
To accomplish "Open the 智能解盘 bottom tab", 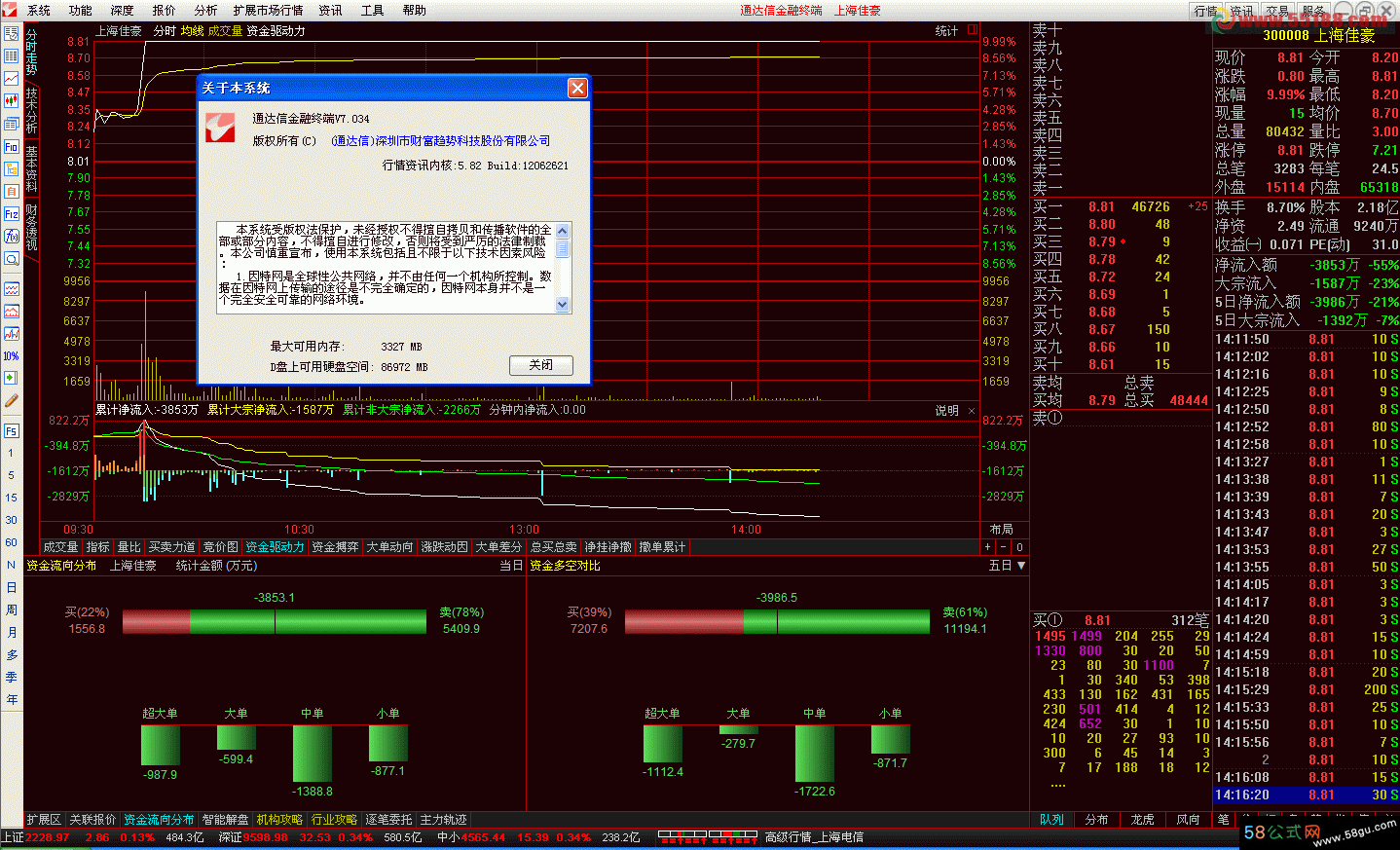I will pyautogui.click(x=225, y=820).
